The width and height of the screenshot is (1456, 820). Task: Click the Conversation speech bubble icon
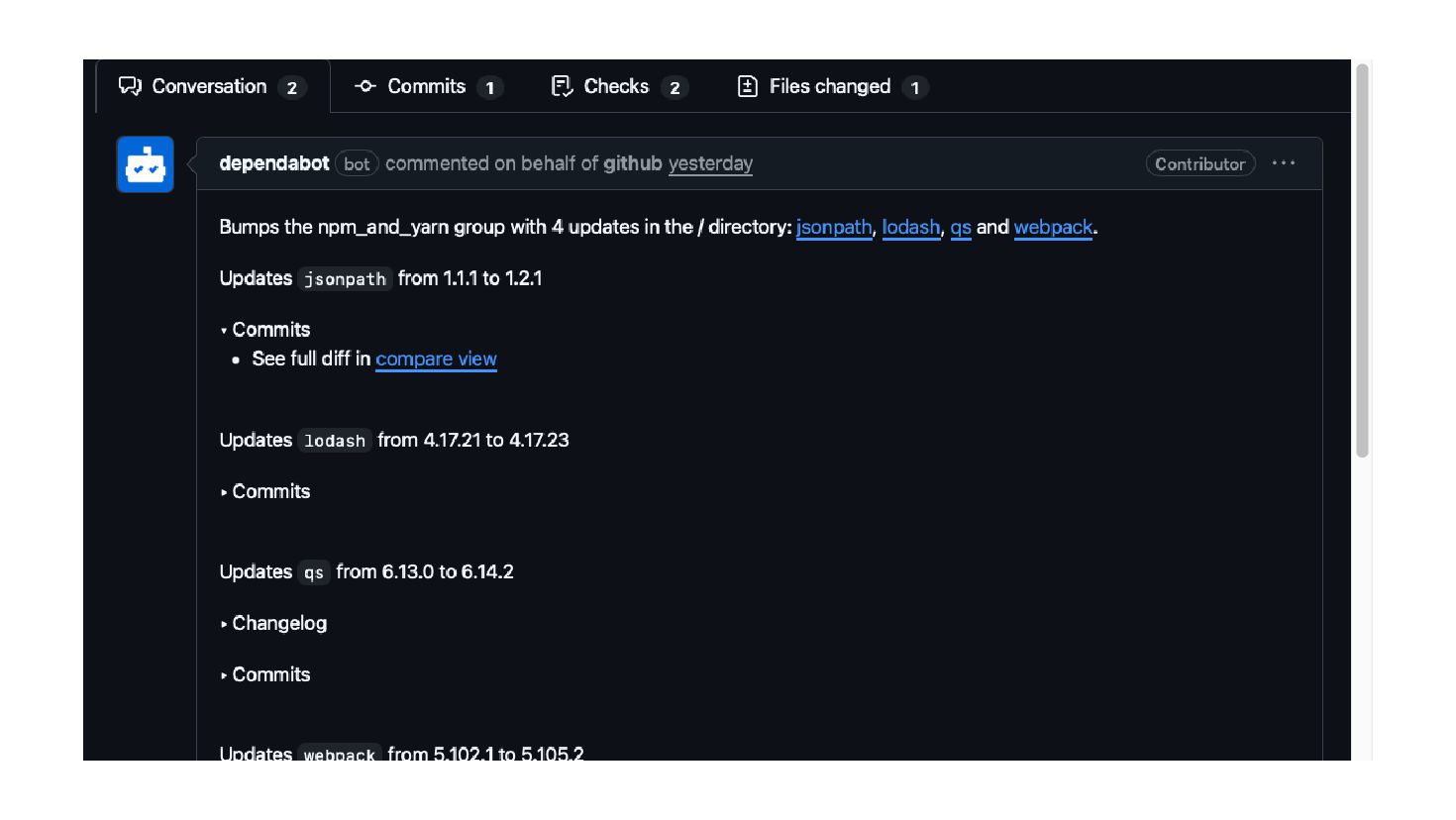pyautogui.click(x=130, y=86)
